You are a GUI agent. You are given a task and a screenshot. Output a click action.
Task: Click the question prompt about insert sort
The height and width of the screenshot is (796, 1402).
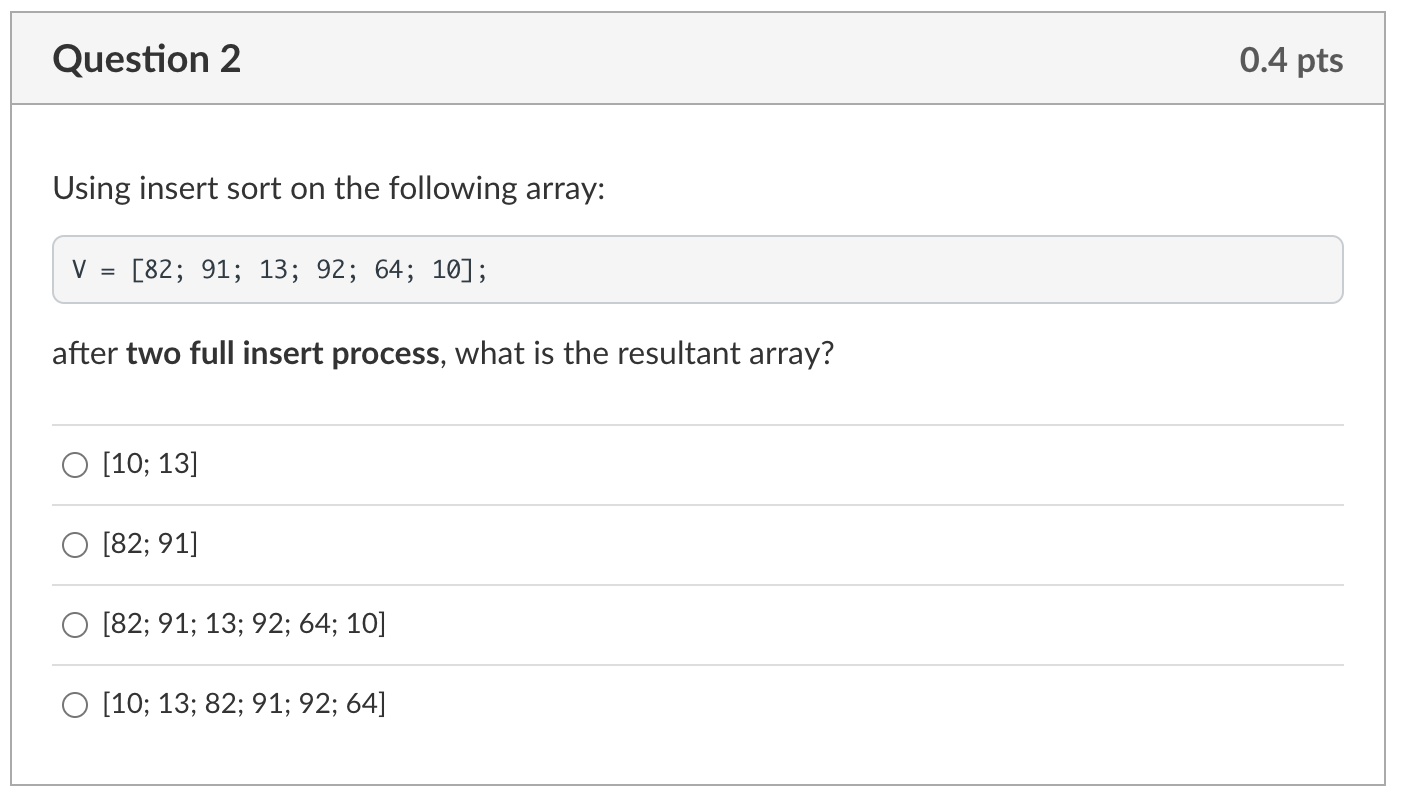point(330,187)
